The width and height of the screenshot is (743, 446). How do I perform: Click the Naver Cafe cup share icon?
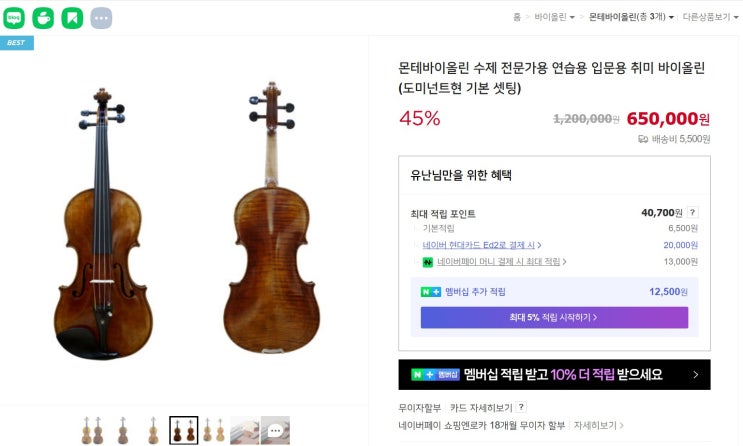(43, 17)
